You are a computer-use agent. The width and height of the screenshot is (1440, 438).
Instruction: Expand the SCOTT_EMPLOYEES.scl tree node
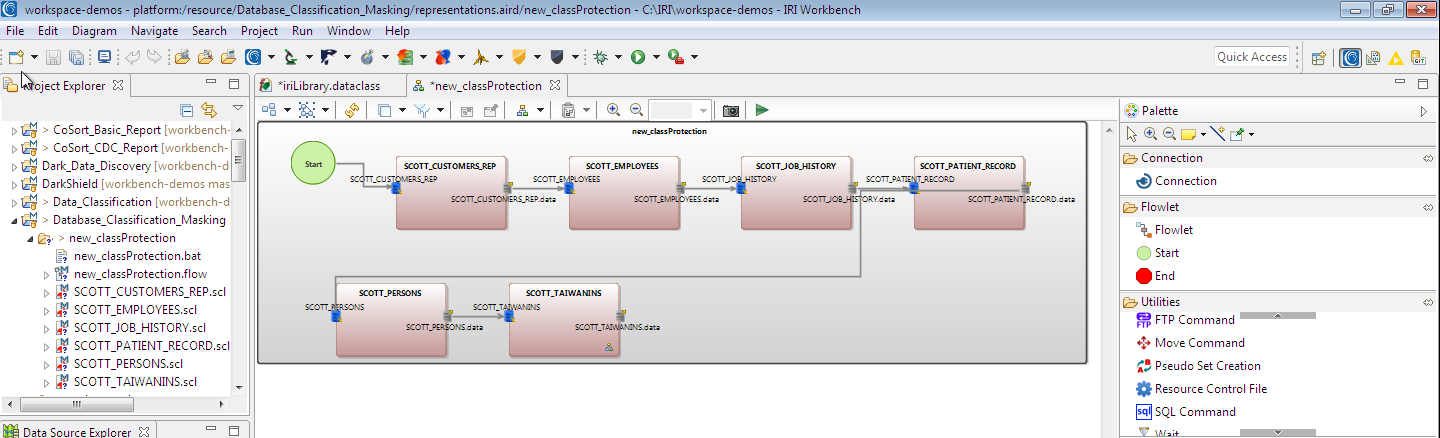(46, 310)
